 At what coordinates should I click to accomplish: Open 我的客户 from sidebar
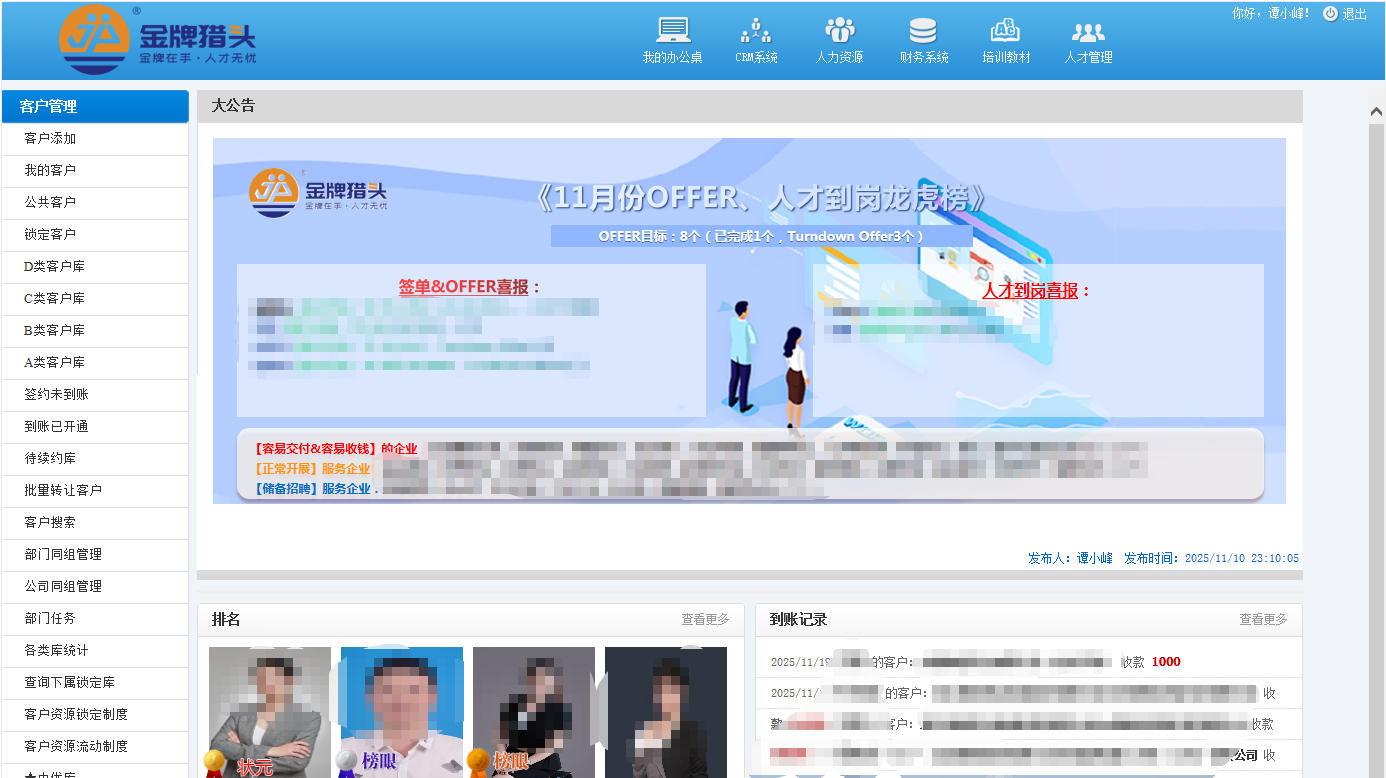coord(50,171)
